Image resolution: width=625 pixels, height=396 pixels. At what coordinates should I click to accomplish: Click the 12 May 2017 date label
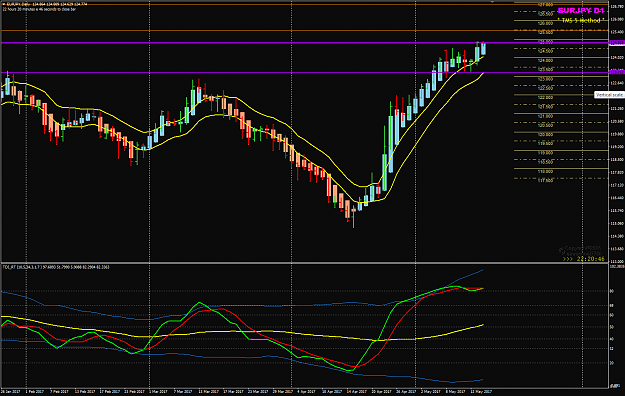coord(481,392)
